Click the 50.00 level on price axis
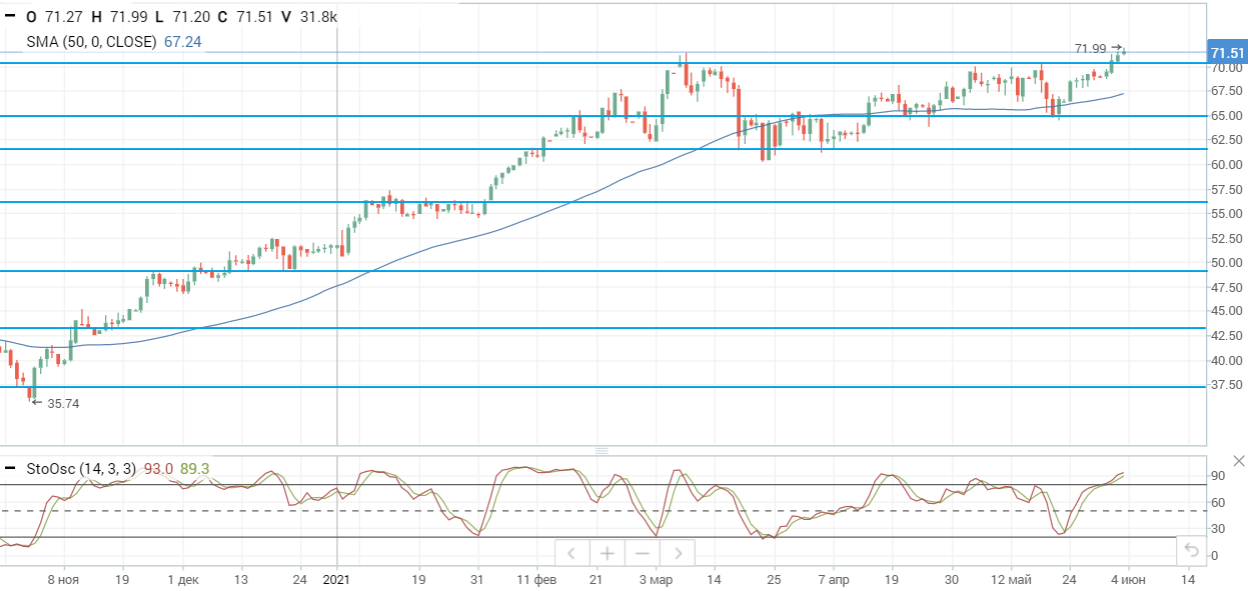Screen dimensions: 1248x591 click(x=1227, y=263)
